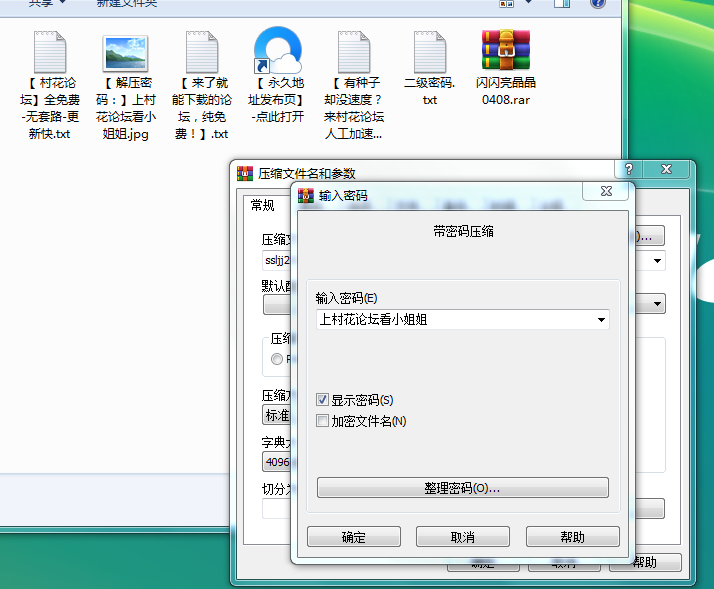The image size is (714, 589).
Task: Uncheck the 显示密码 checkbox
Action: (x=322, y=400)
